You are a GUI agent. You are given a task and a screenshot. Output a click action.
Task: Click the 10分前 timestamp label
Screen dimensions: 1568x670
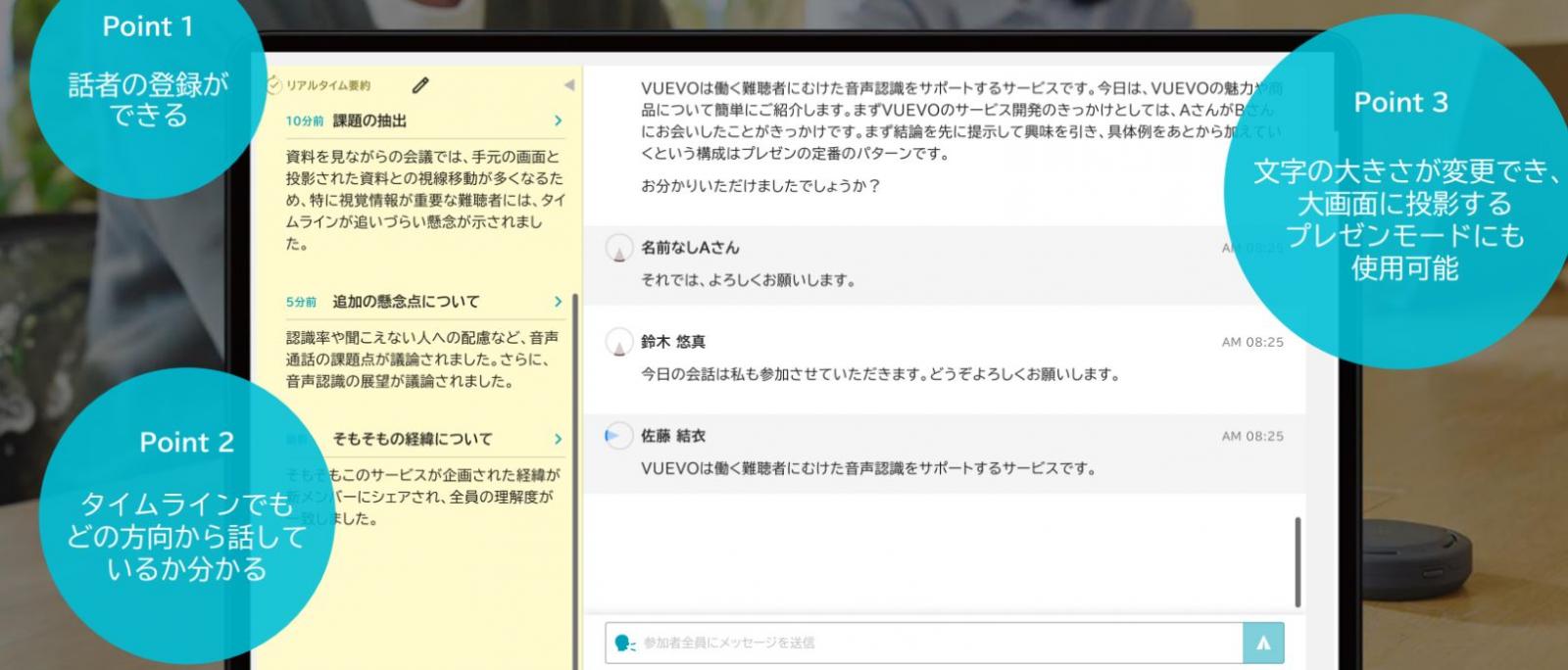click(305, 121)
